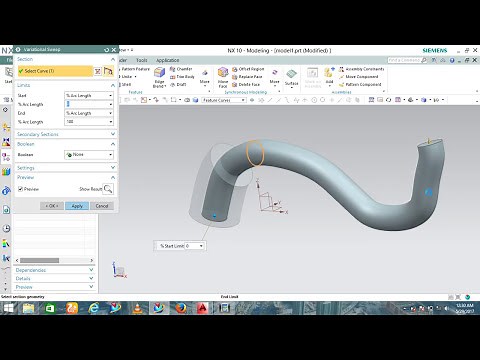Image resolution: width=480 pixels, height=360 pixels.
Task: Open the Tools ribbon tab
Action: click(141, 60)
